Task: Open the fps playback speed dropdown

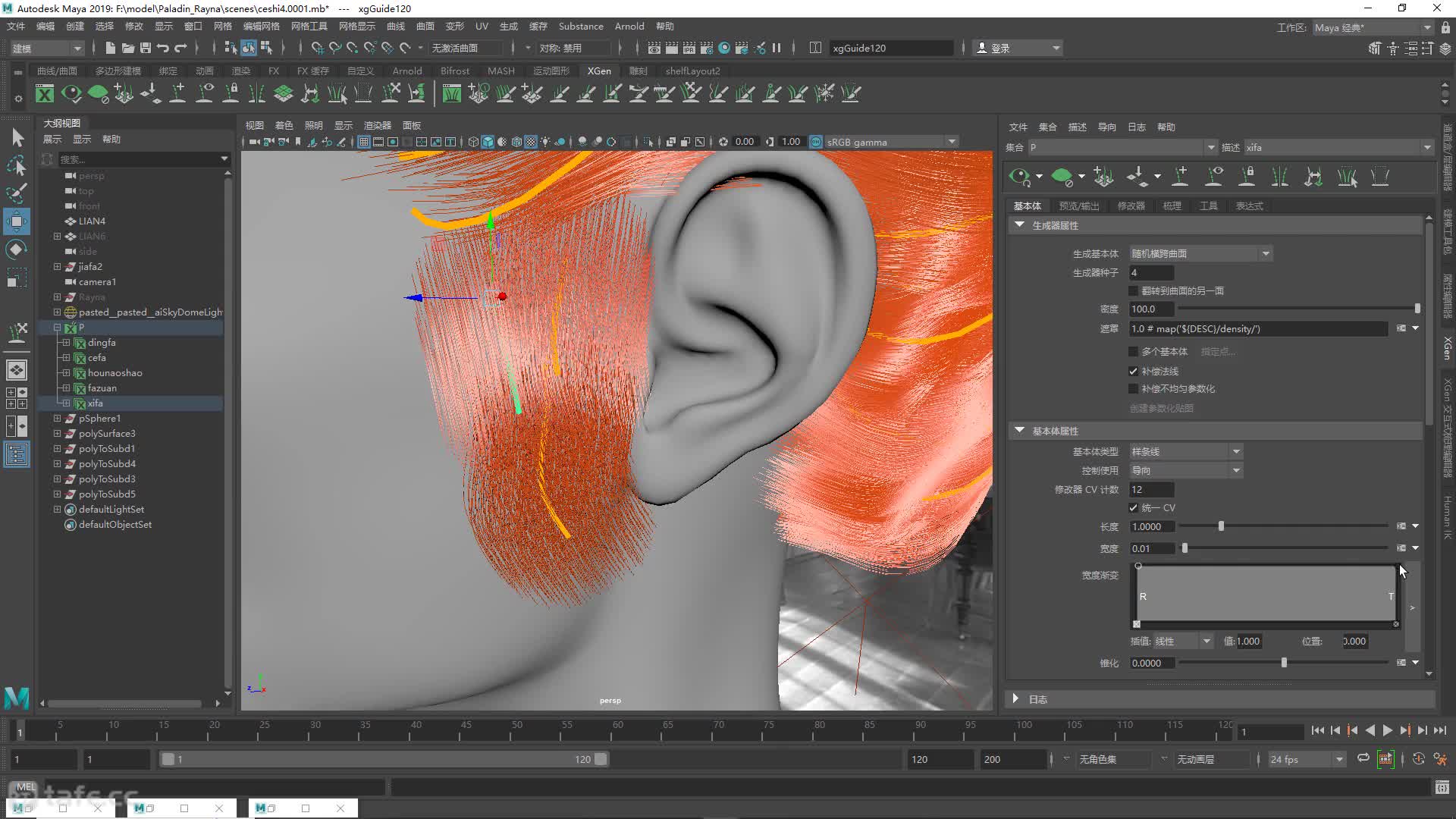Action: point(1307,759)
